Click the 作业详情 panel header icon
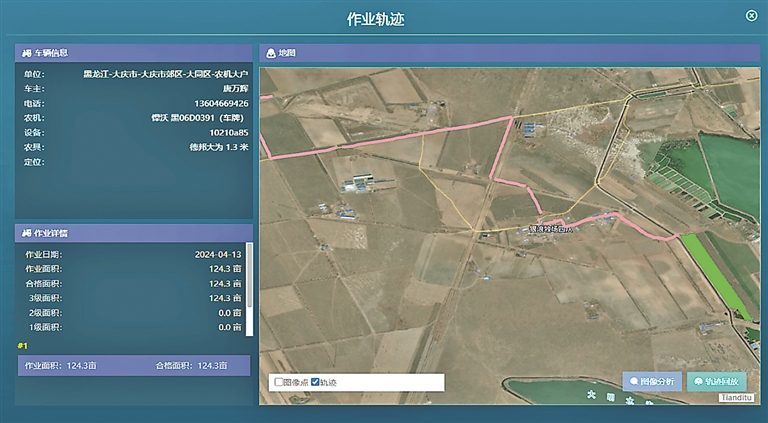This screenshot has width=768, height=423. [26, 233]
